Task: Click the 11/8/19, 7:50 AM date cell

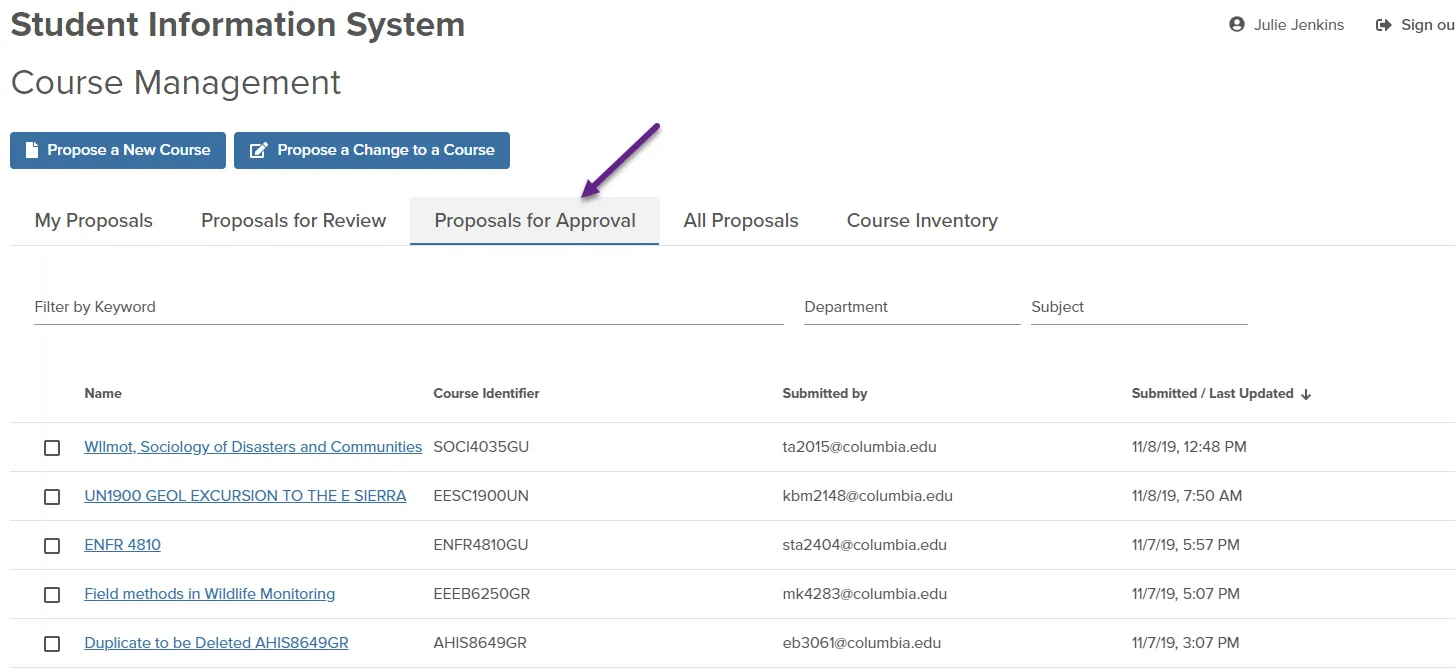Action: coord(1187,496)
